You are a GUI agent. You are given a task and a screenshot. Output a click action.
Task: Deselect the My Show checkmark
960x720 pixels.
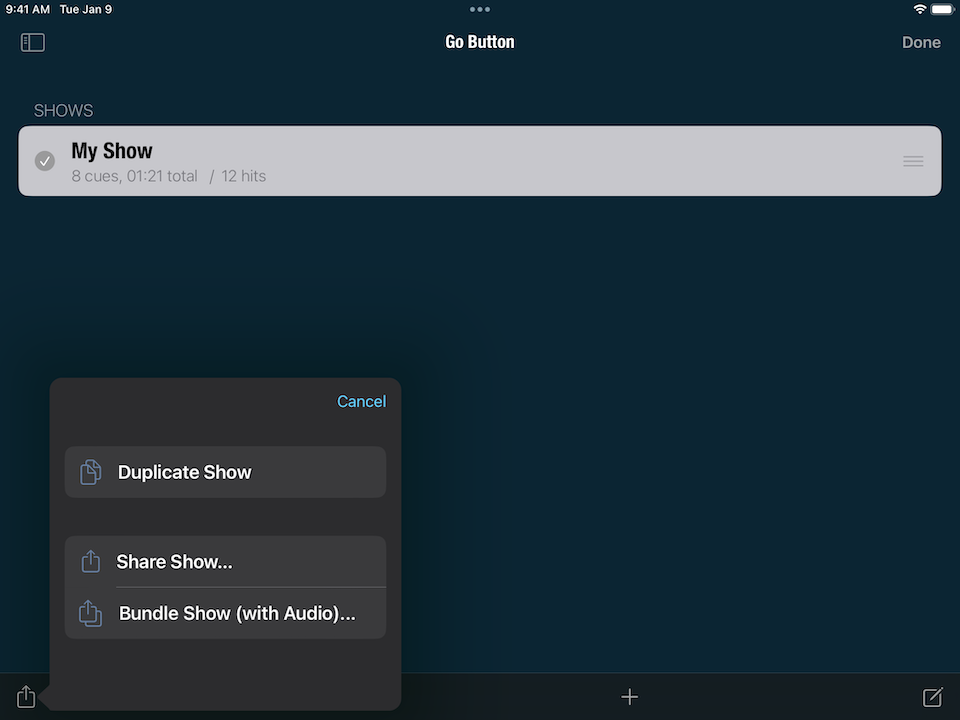coord(45,161)
